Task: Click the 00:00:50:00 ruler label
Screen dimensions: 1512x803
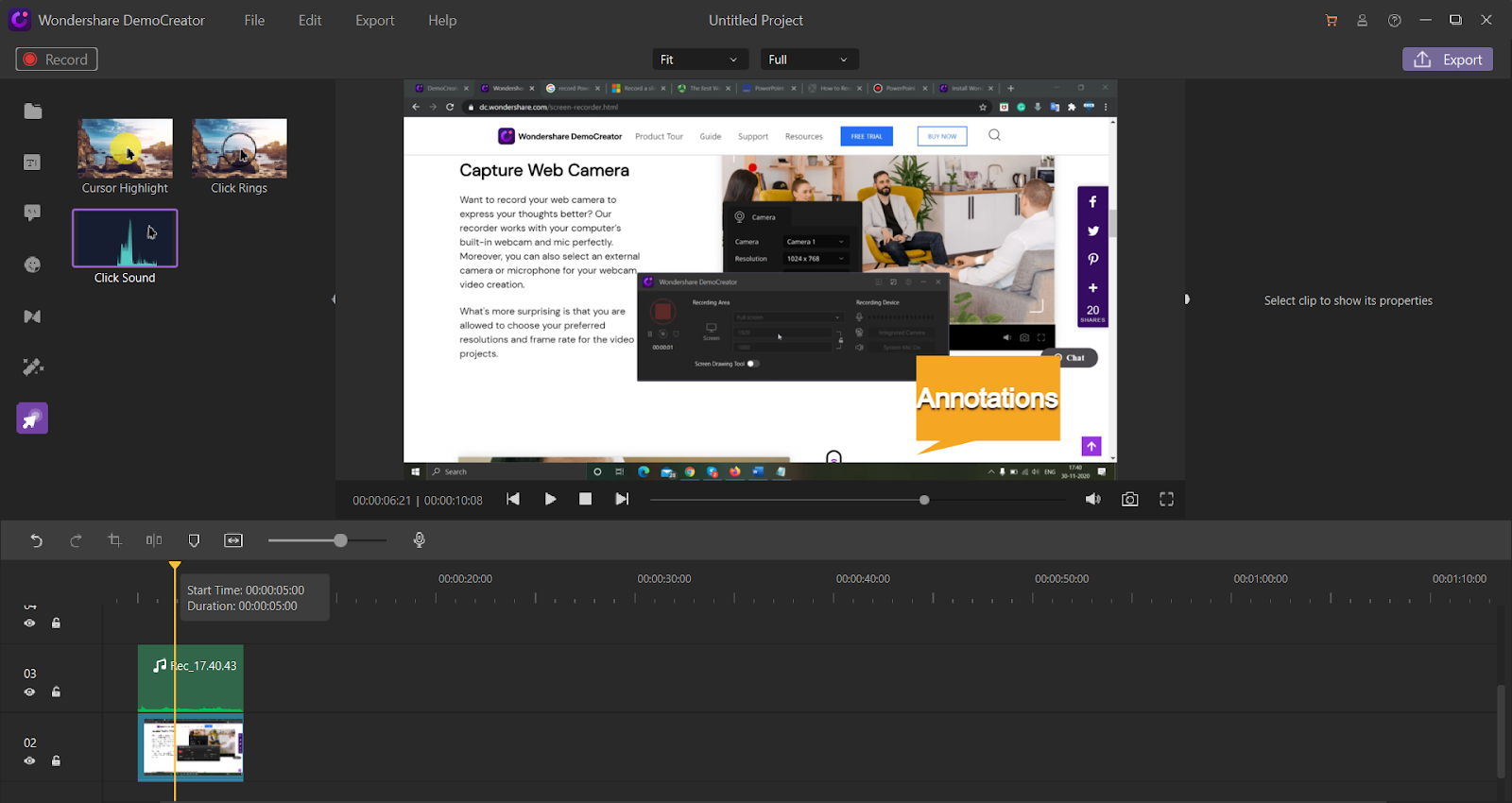Action: pos(1062,579)
